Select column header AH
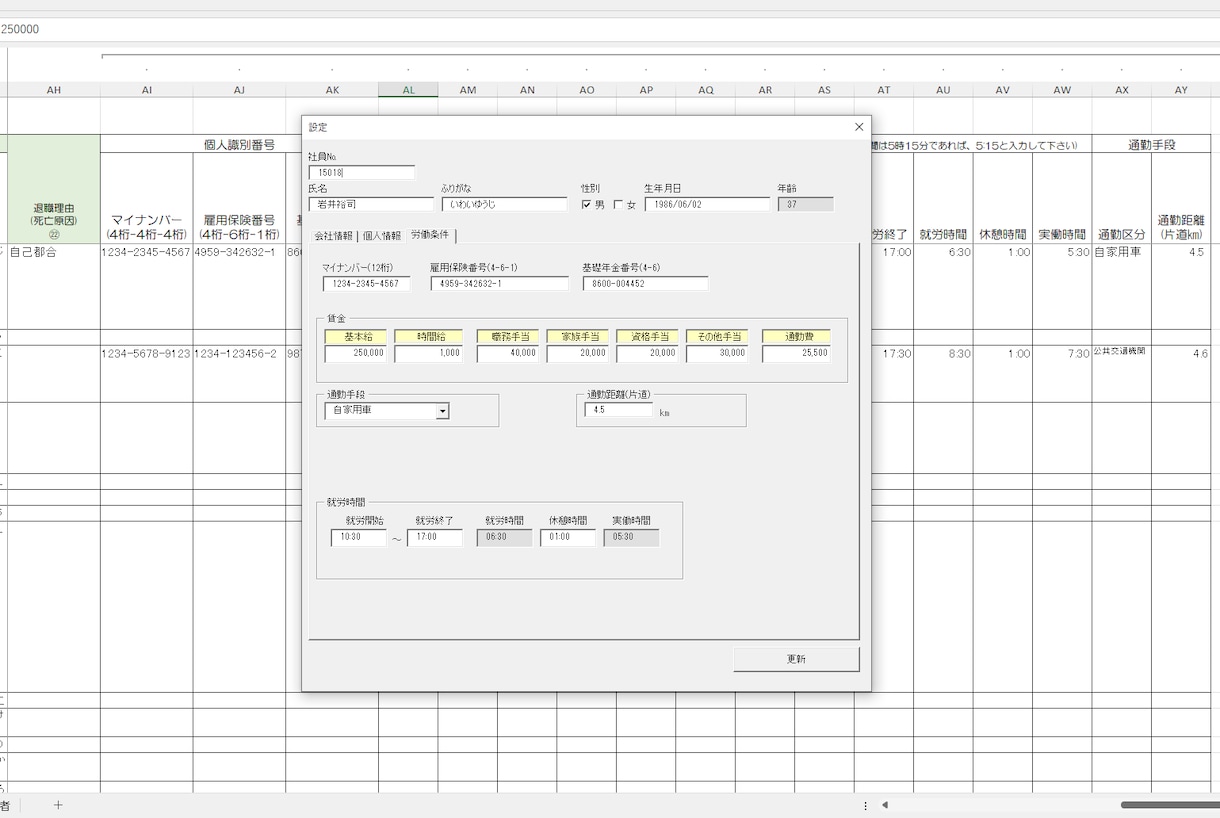 [54, 90]
